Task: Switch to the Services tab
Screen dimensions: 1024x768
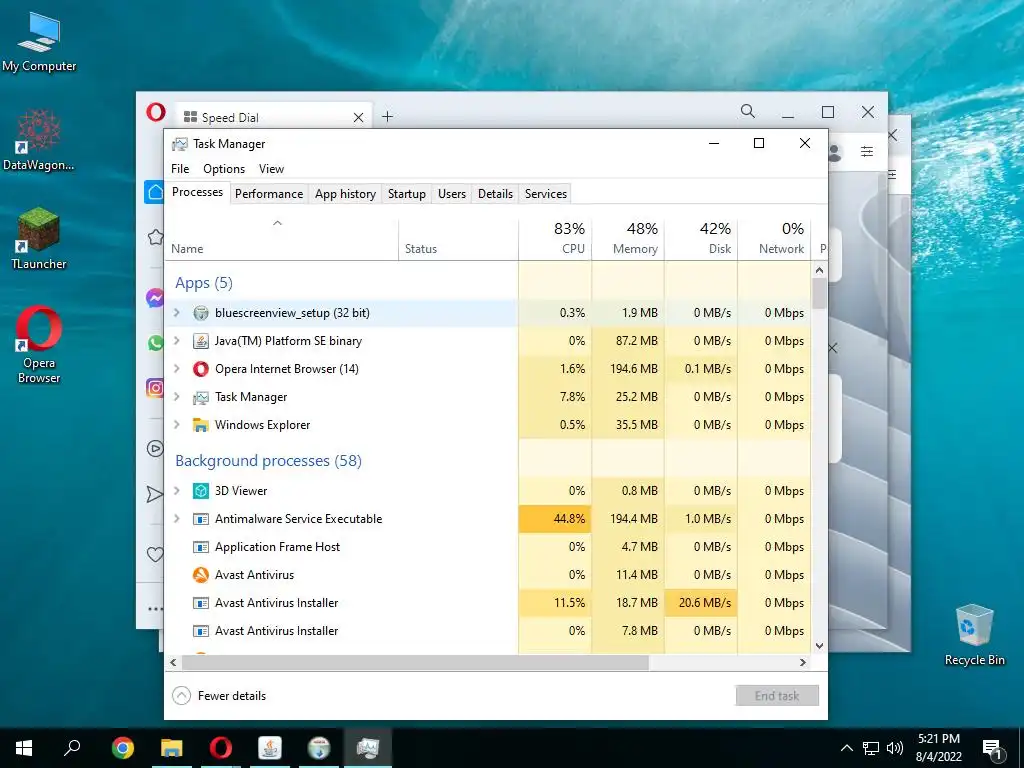Action: tap(546, 194)
